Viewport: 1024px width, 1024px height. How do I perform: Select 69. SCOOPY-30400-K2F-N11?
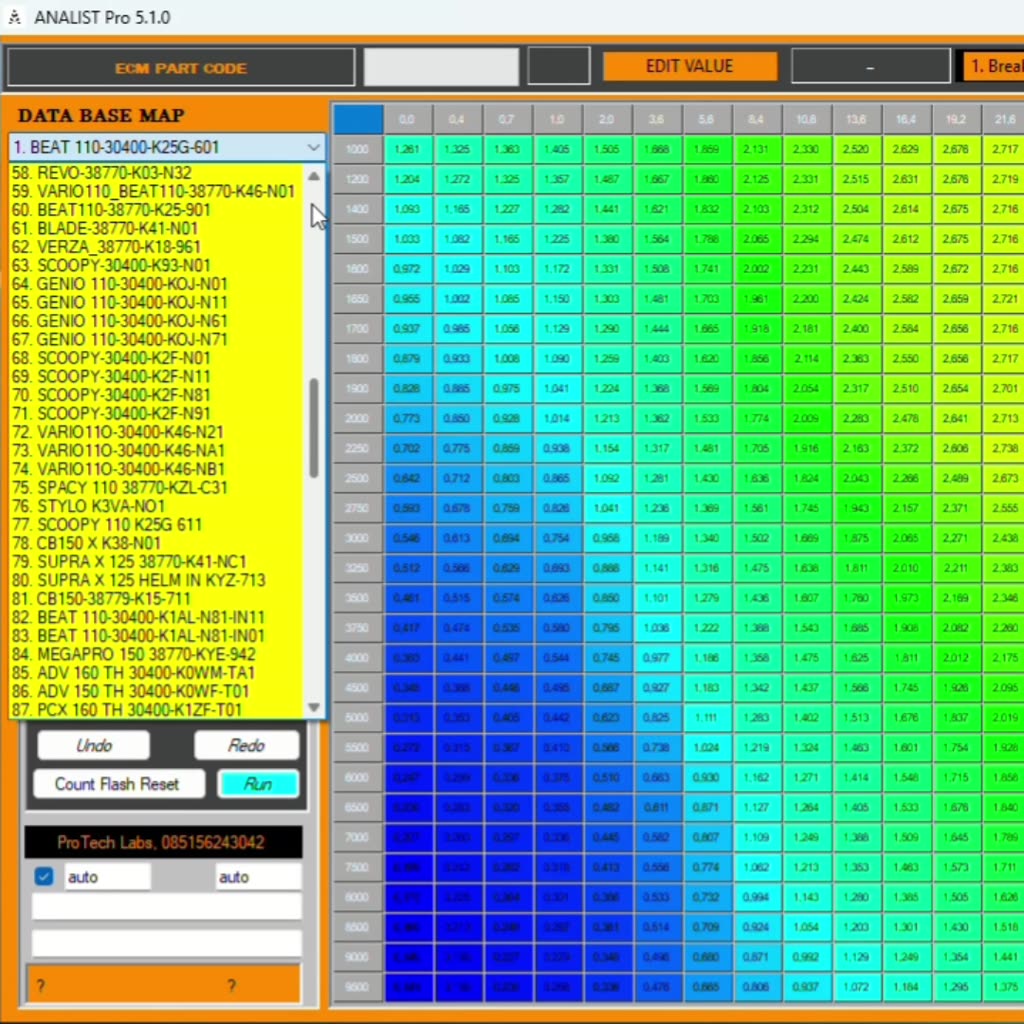tap(155, 376)
